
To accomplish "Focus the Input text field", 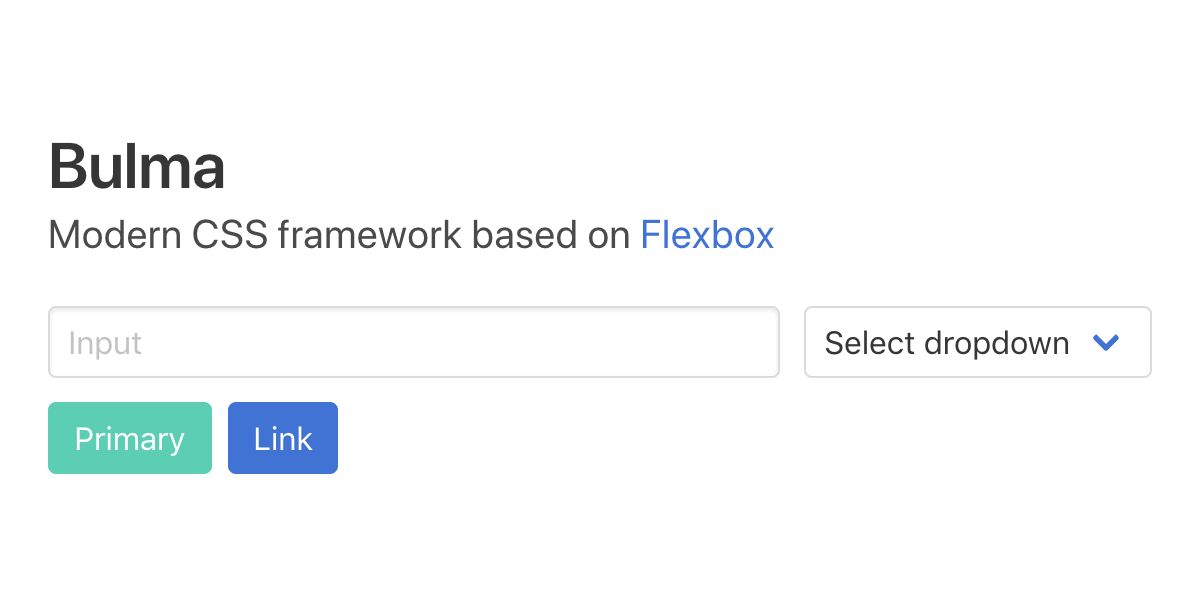I will pyautogui.click(x=413, y=342).
